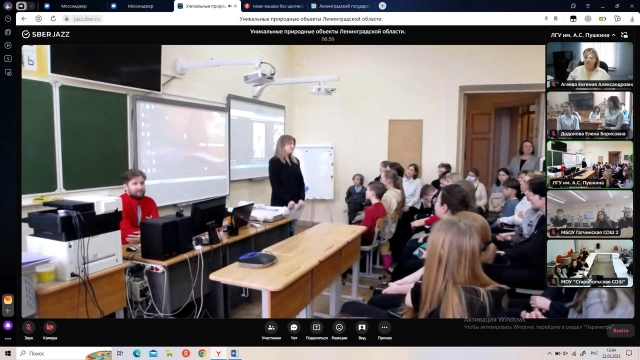The image size is (640, 360).
Task: Open the browser downloads icon
Action: point(632,19)
